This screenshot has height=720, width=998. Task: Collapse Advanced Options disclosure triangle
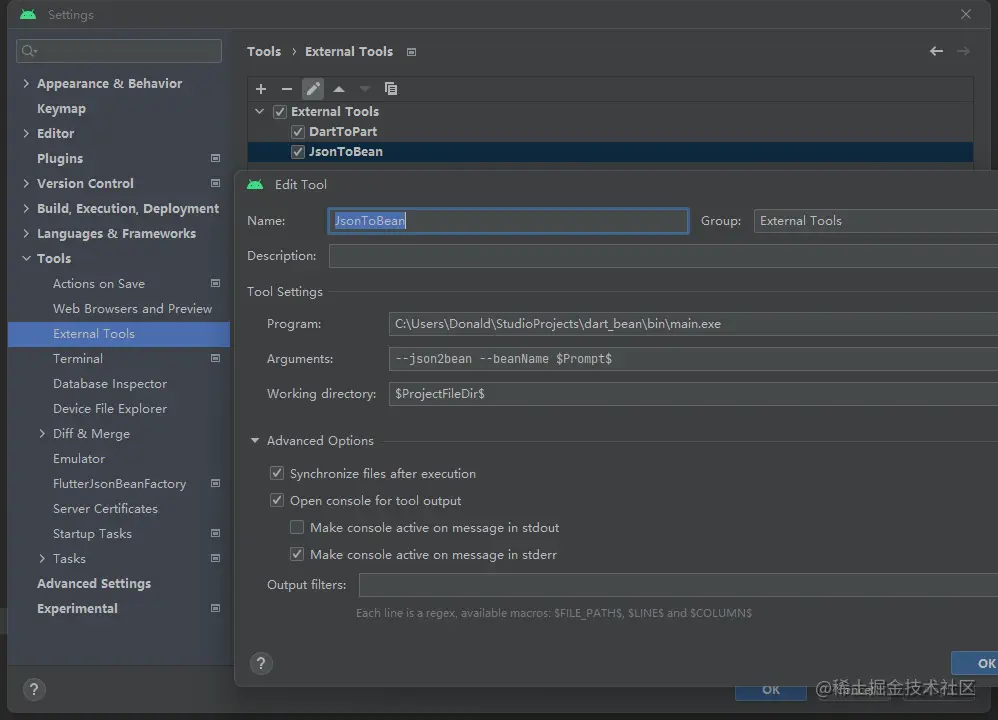pos(255,440)
